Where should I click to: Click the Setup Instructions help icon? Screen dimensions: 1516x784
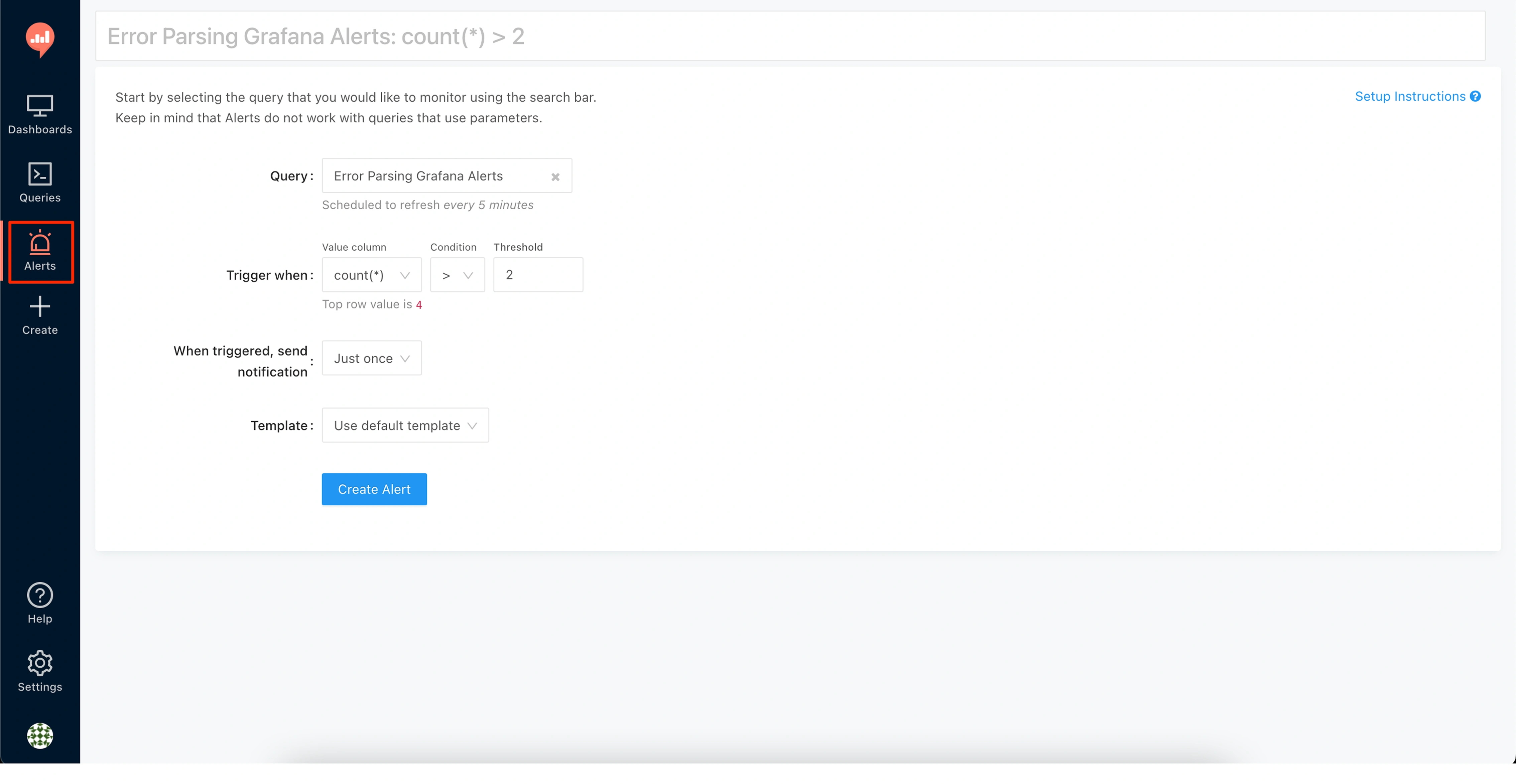click(x=1475, y=97)
